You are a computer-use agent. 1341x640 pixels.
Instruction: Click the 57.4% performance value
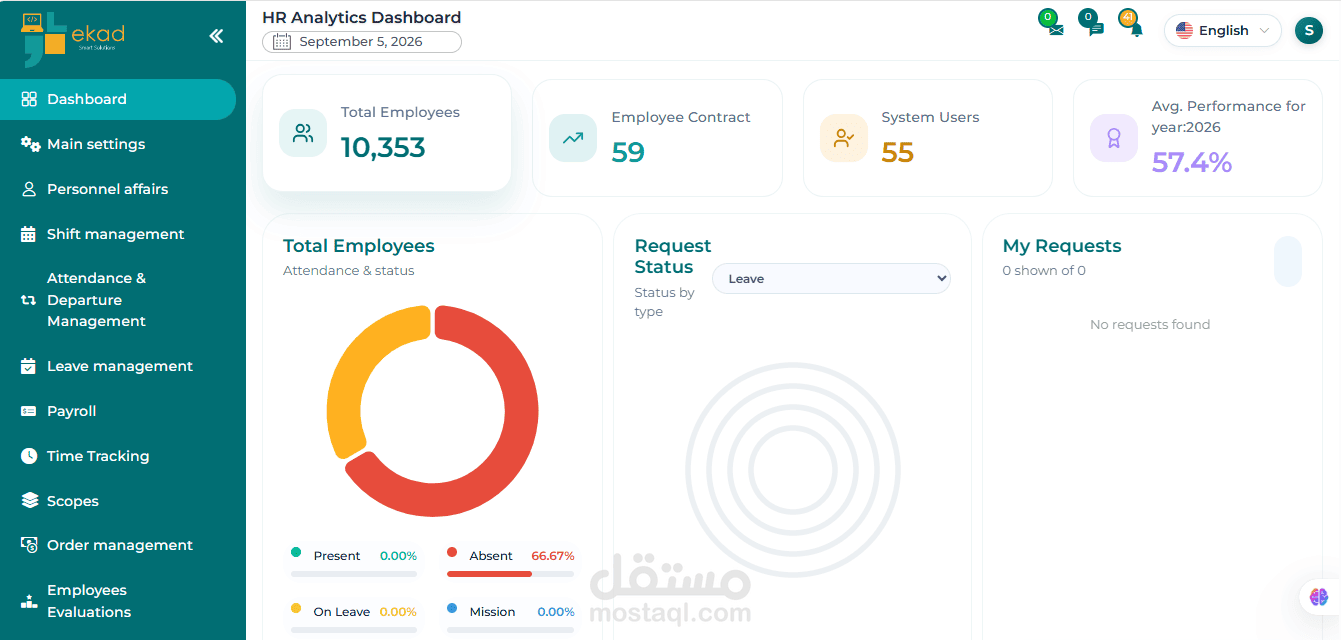click(x=1192, y=162)
